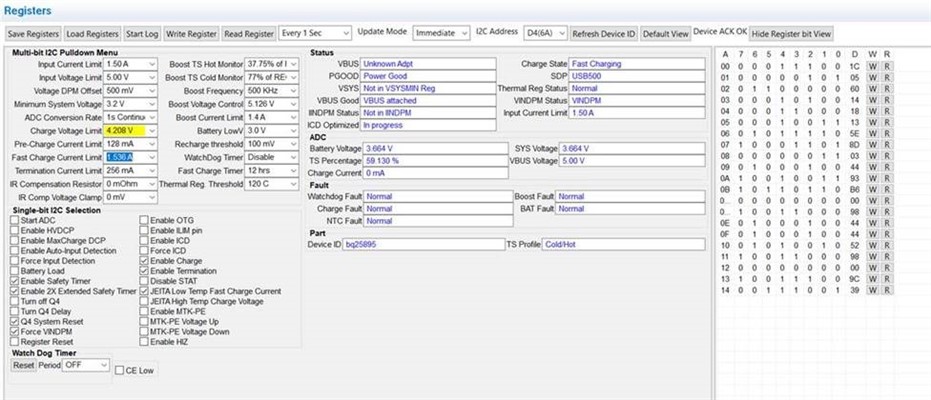Click Charge State Fast Charging field
The width and height of the screenshot is (931, 400).
tap(637, 64)
